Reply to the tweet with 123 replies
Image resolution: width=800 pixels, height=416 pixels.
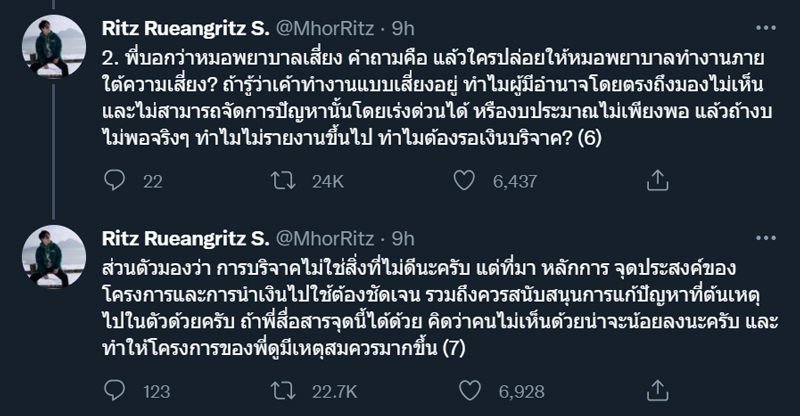pyautogui.click(x=115, y=392)
